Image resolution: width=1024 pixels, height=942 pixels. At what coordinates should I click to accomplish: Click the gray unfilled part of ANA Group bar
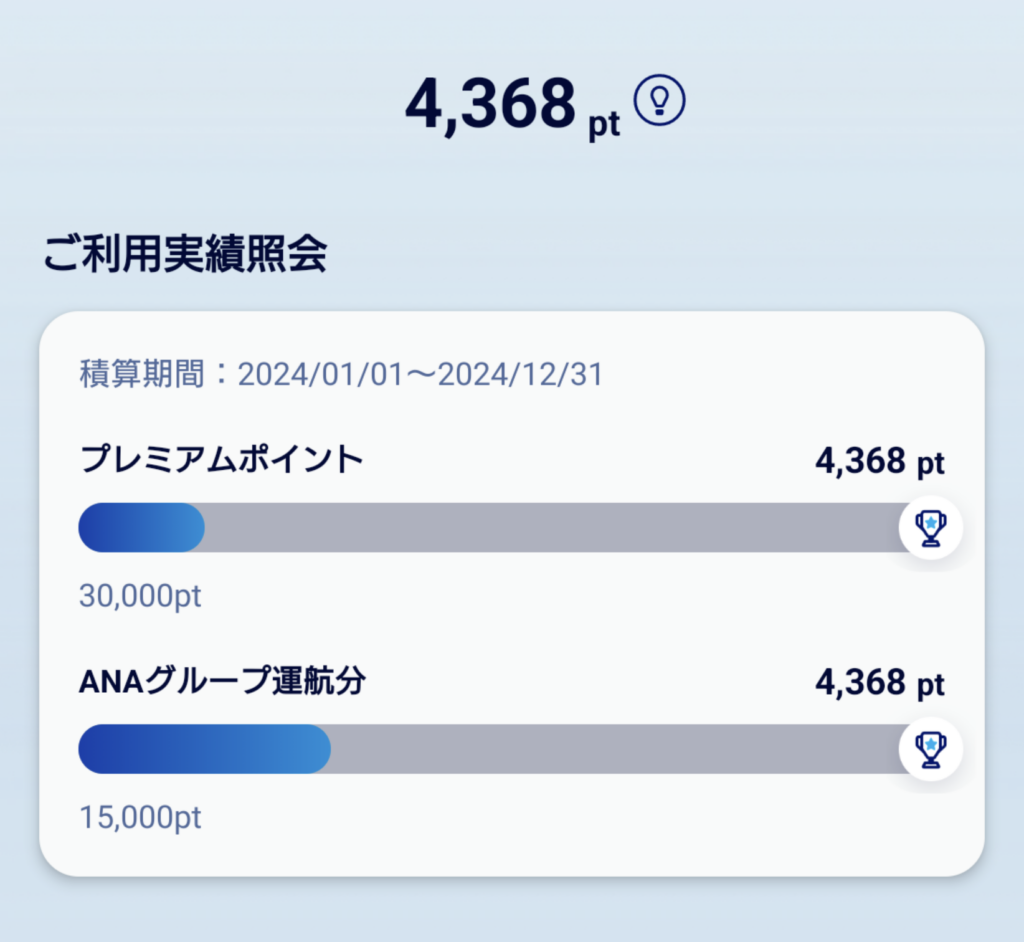615,749
